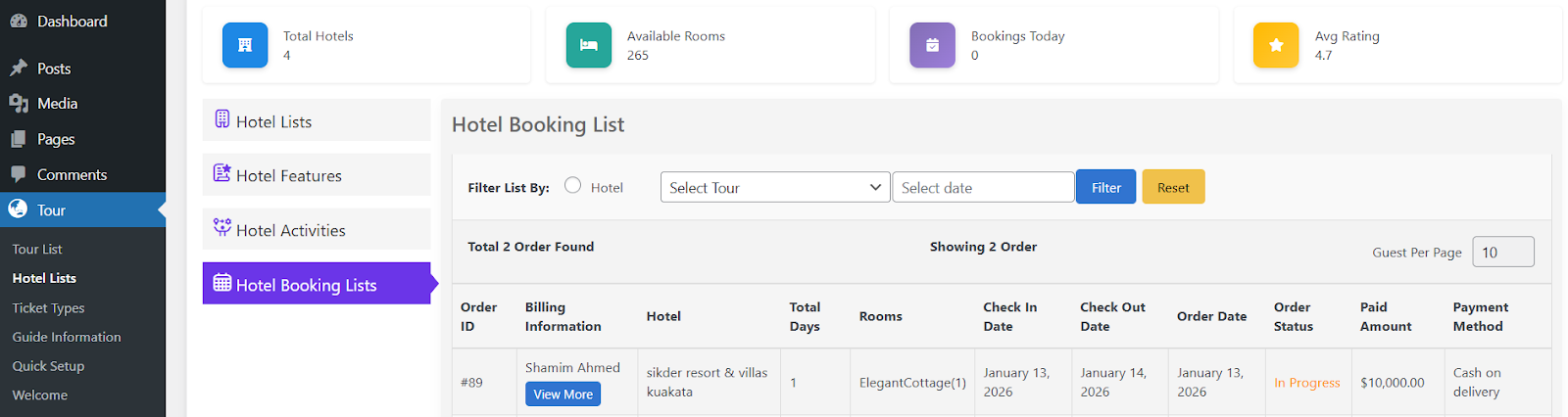Click the Avg Rating star icon
The image size is (1568, 417).
tap(1276, 45)
